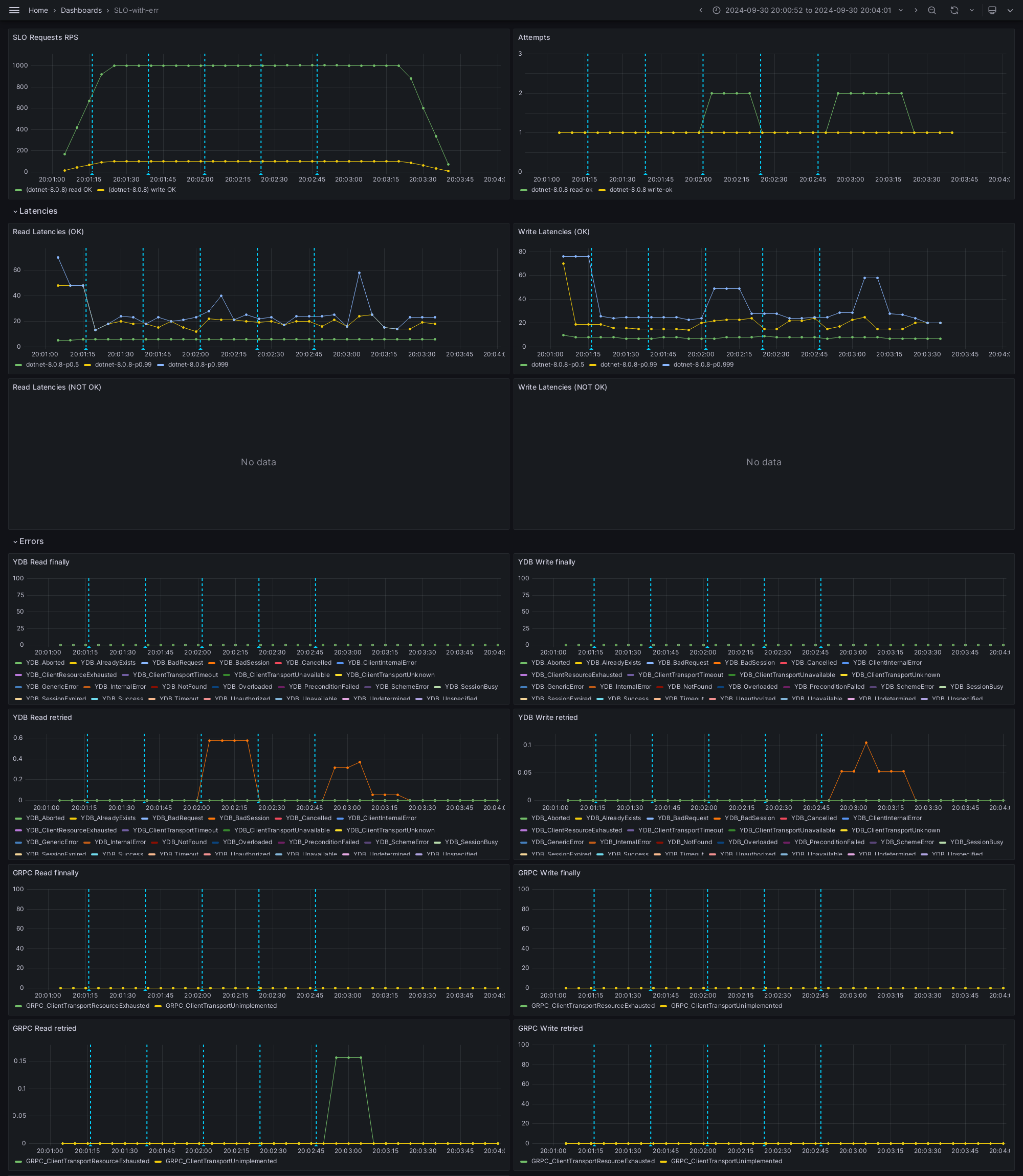Toggle YDB_Aborted in YDB Read finally legend

click(45, 663)
